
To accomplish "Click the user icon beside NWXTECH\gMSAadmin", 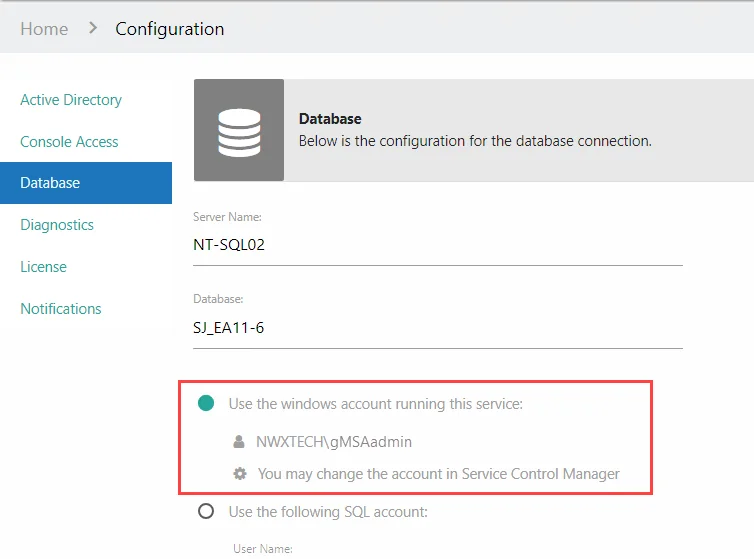I will pos(239,442).
